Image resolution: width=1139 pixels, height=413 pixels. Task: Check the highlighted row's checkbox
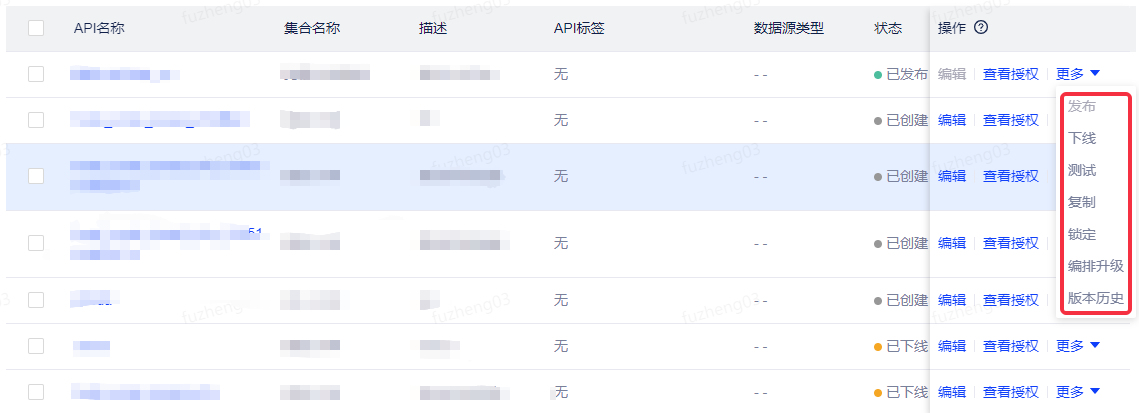(36, 176)
